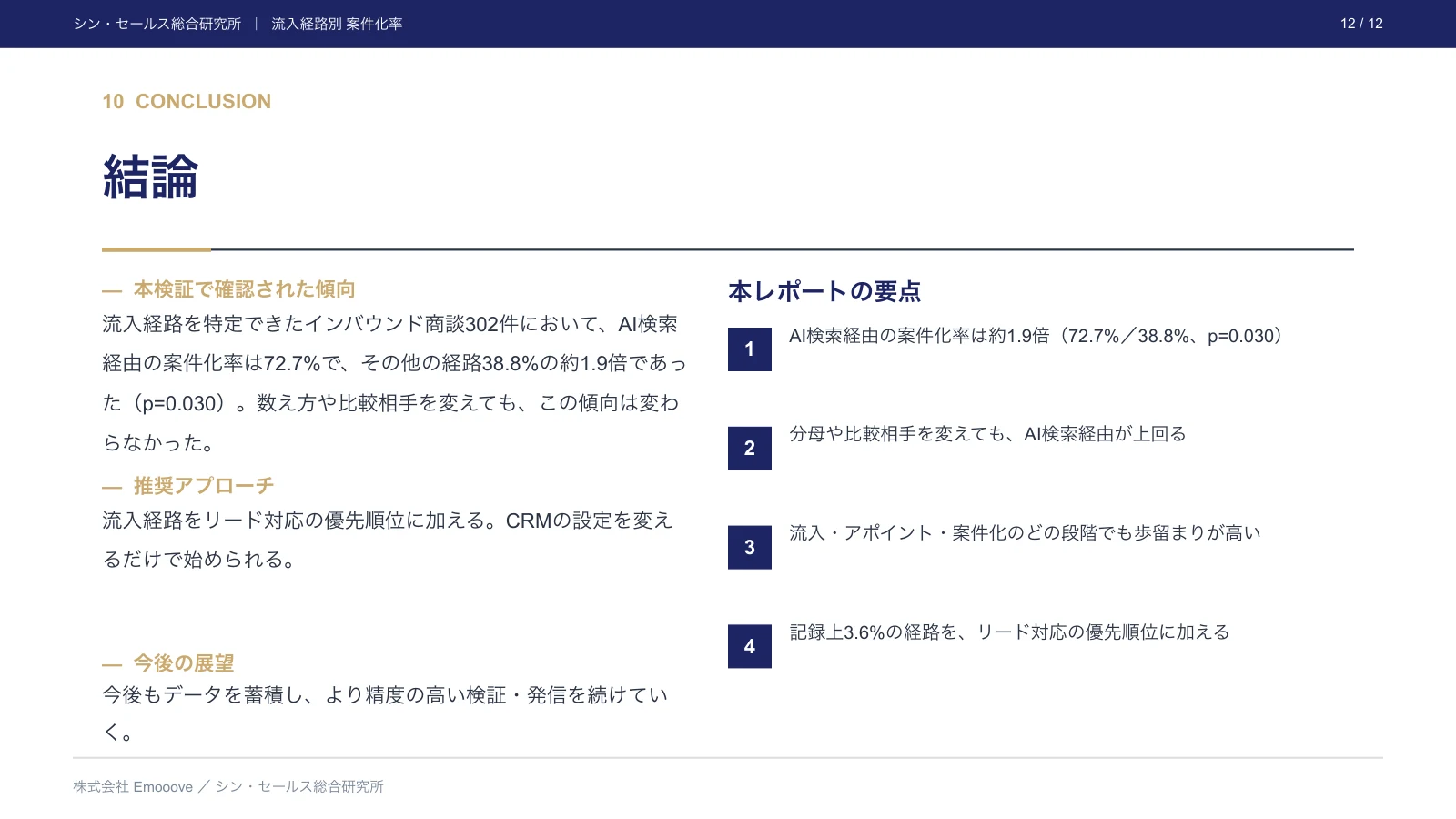
Task: Click footer text 株式会社 Emooove
Action: pyautogui.click(x=133, y=786)
